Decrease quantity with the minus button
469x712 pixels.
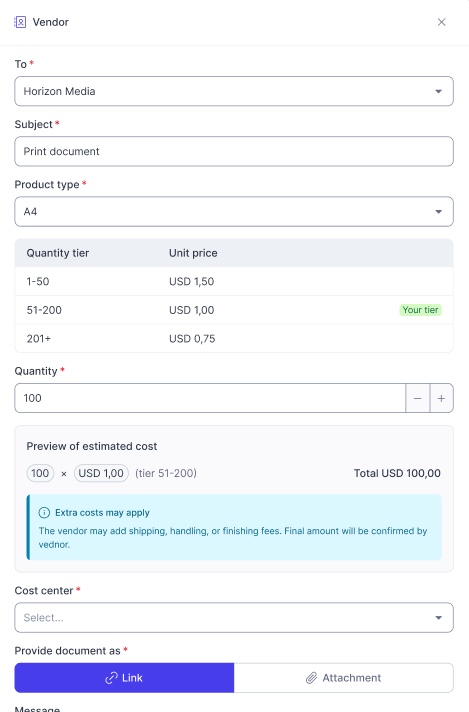click(x=417, y=398)
